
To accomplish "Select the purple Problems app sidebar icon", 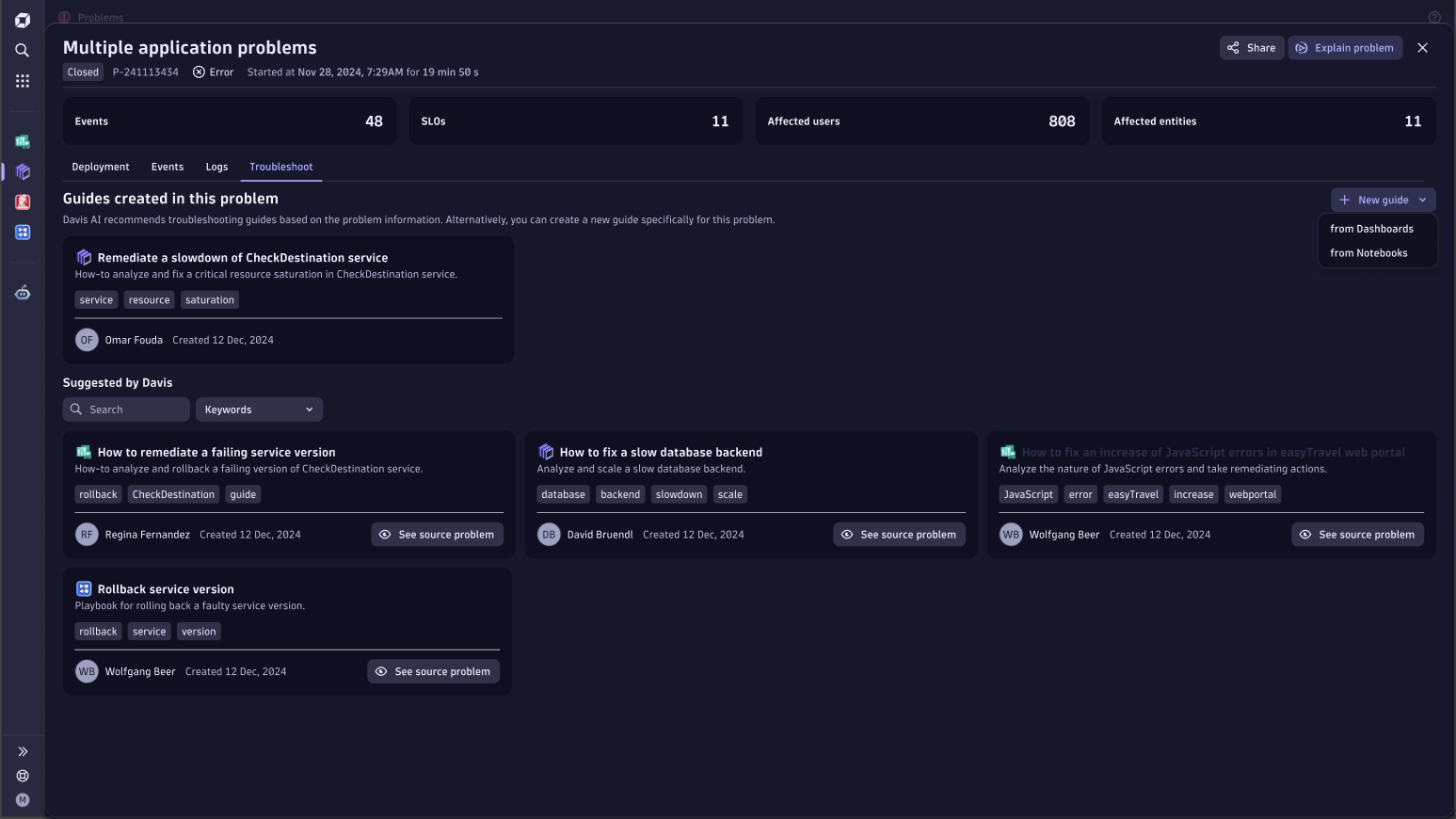I will pos(22,172).
